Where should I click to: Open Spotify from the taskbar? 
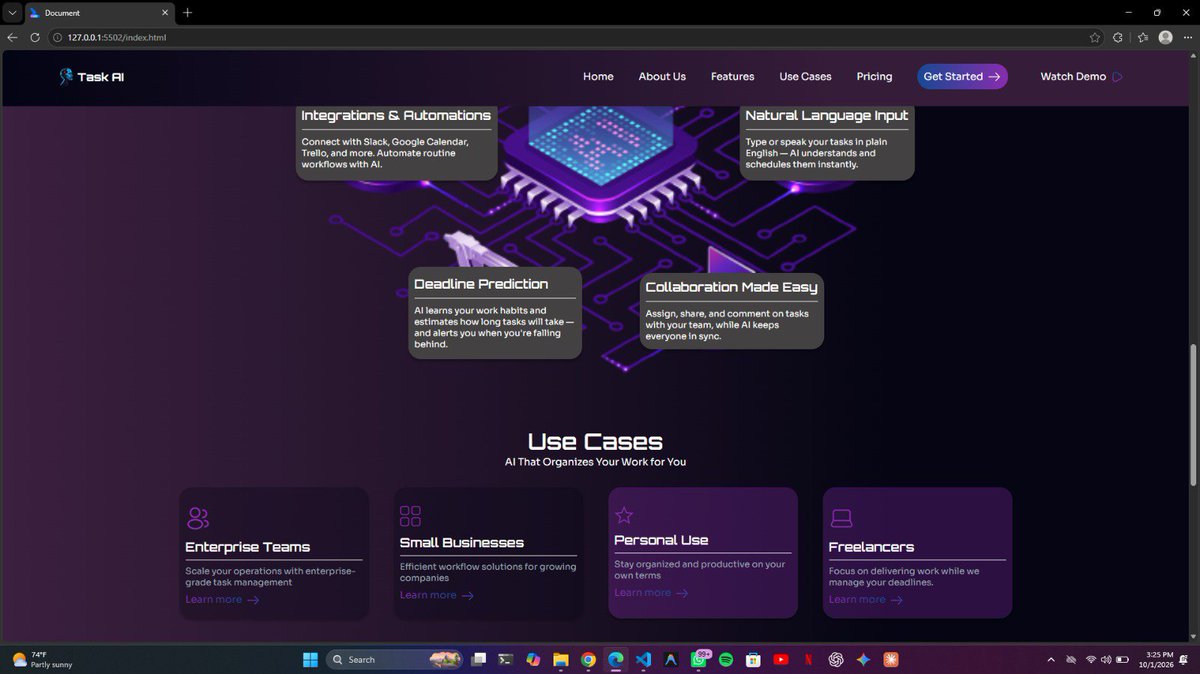click(726, 659)
